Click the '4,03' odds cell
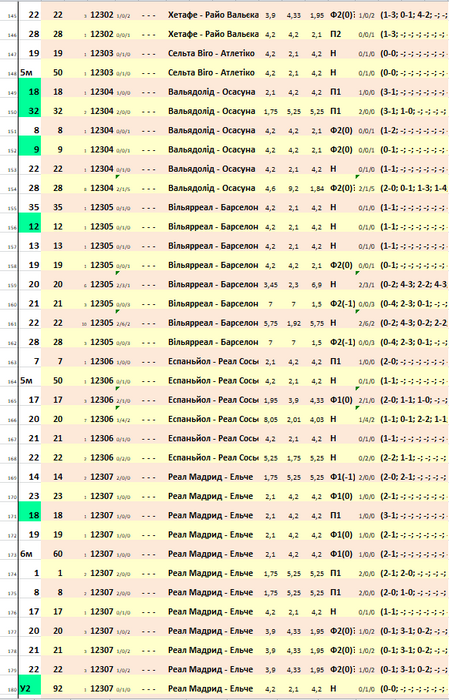Screen dimensions: 449x700 pyautogui.click(x=317, y=419)
